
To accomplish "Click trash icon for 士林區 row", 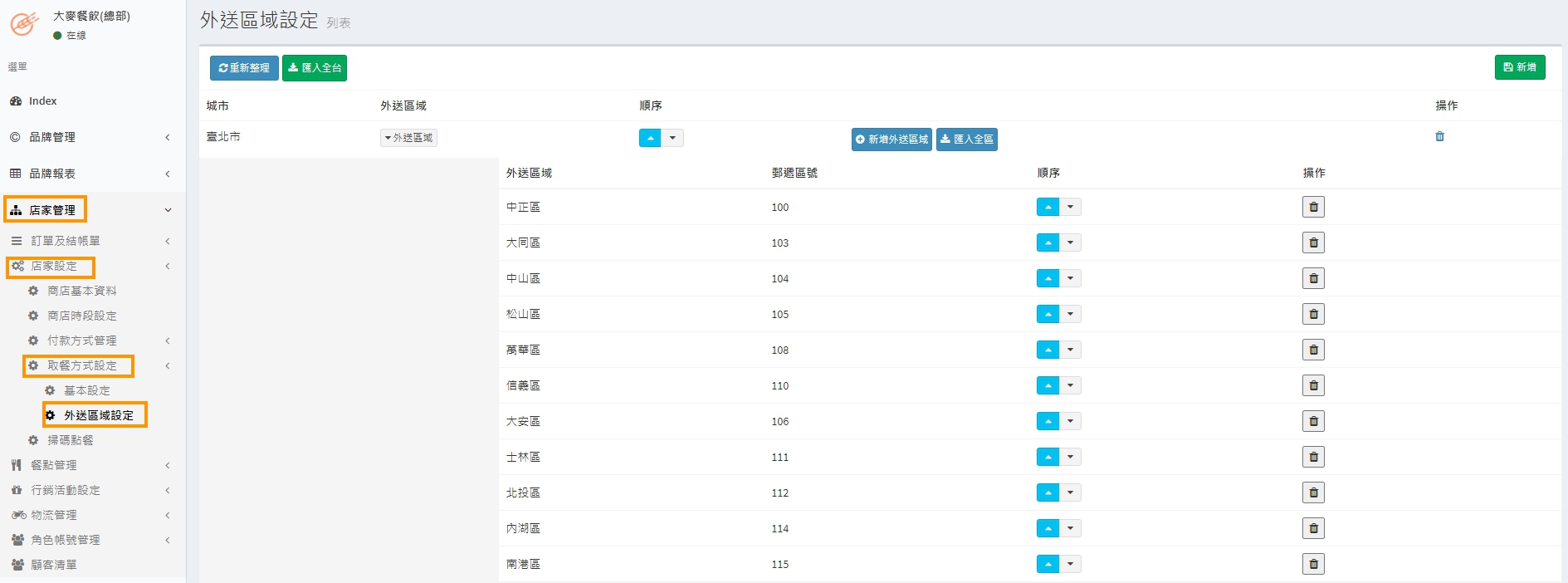I will (1313, 457).
